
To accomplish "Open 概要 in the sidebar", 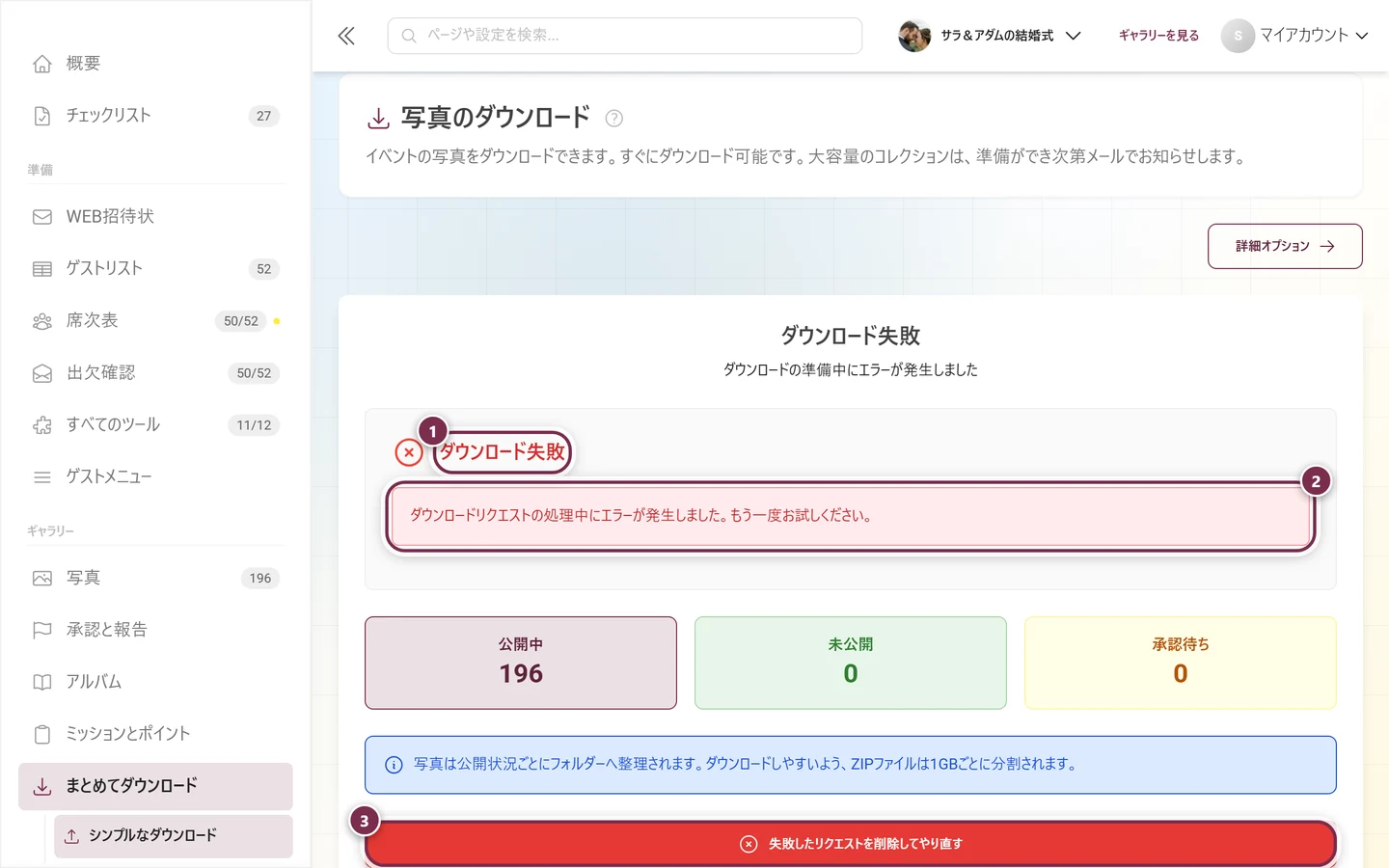I will pos(155,64).
